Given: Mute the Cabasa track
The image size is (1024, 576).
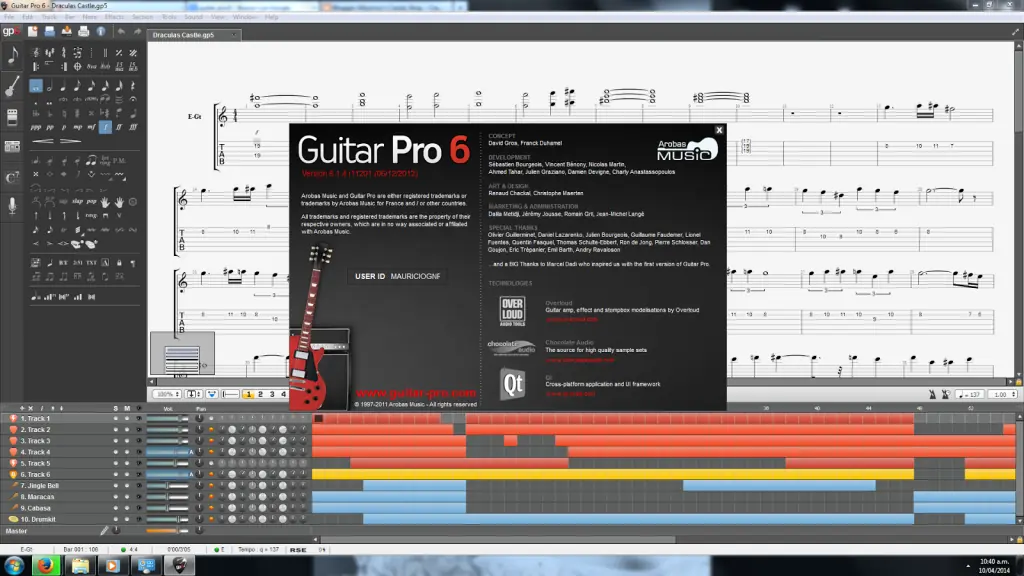Looking at the screenshot, I should [127, 508].
